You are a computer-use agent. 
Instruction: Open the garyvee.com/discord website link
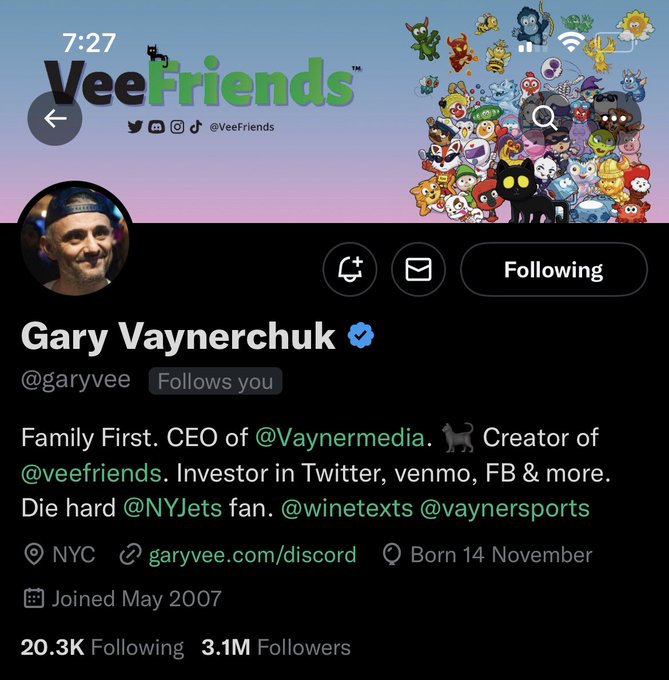pos(252,555)
